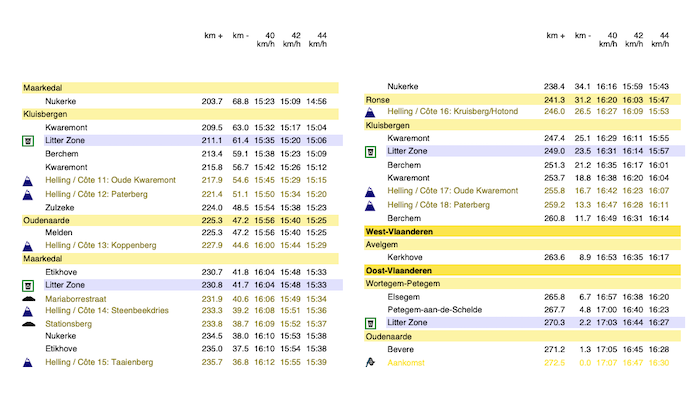The image size is (700, 394).
Task: Click the litter bin icon at km 230.8
Action: pos(28,286)
